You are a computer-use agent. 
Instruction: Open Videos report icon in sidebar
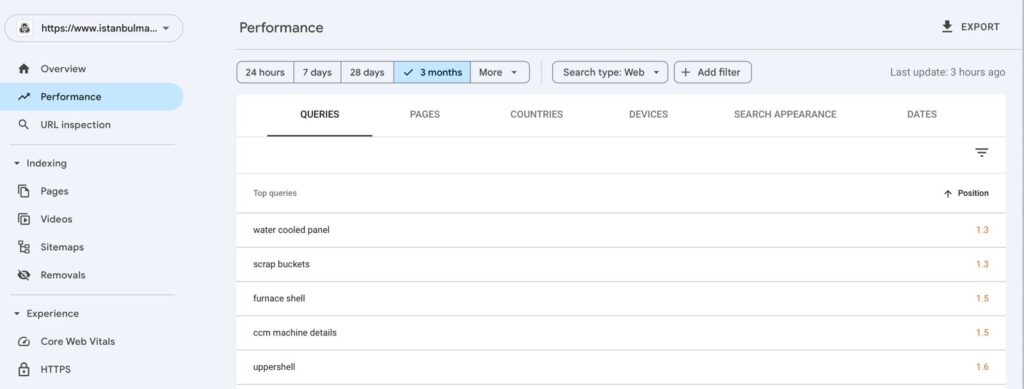tap(24, 219)
